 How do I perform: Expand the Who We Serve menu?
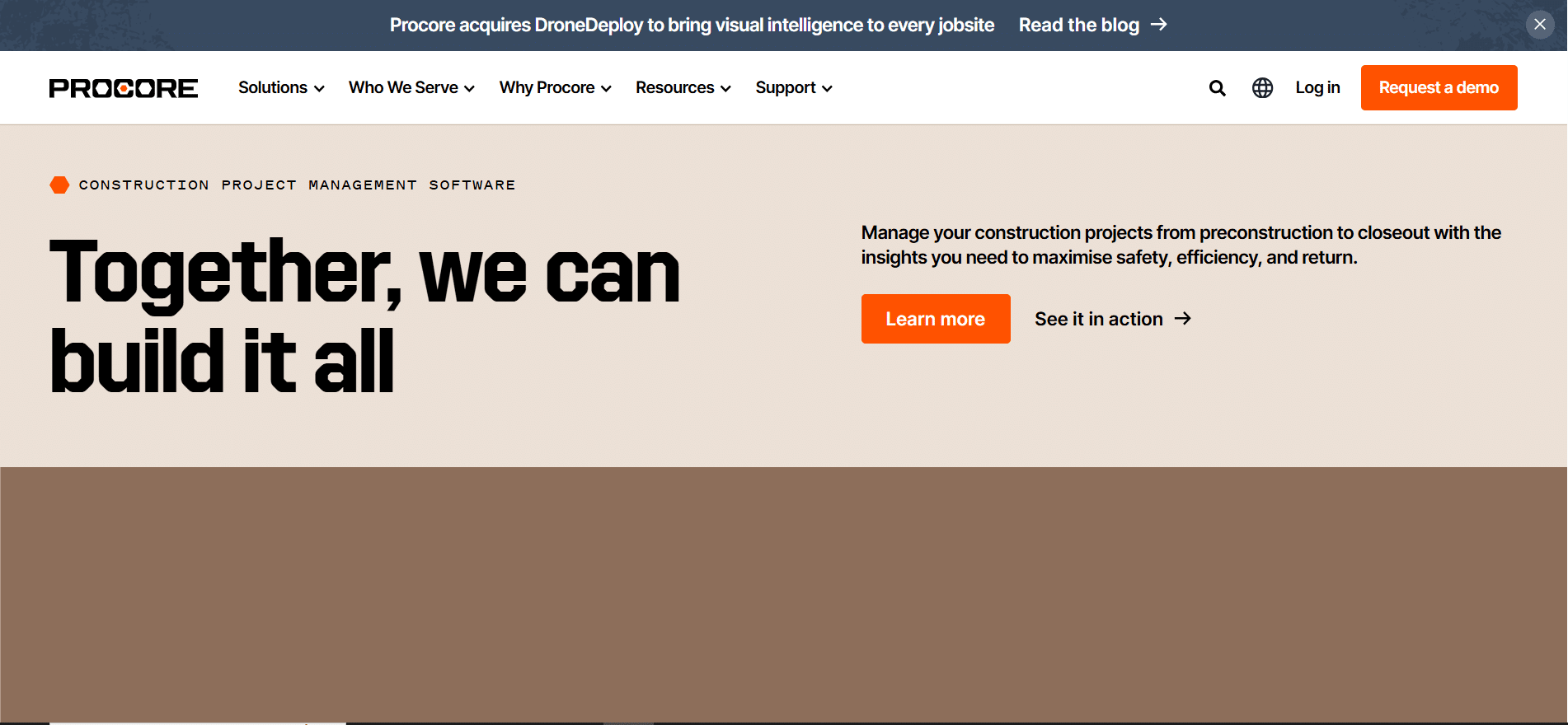pos(411,87)
